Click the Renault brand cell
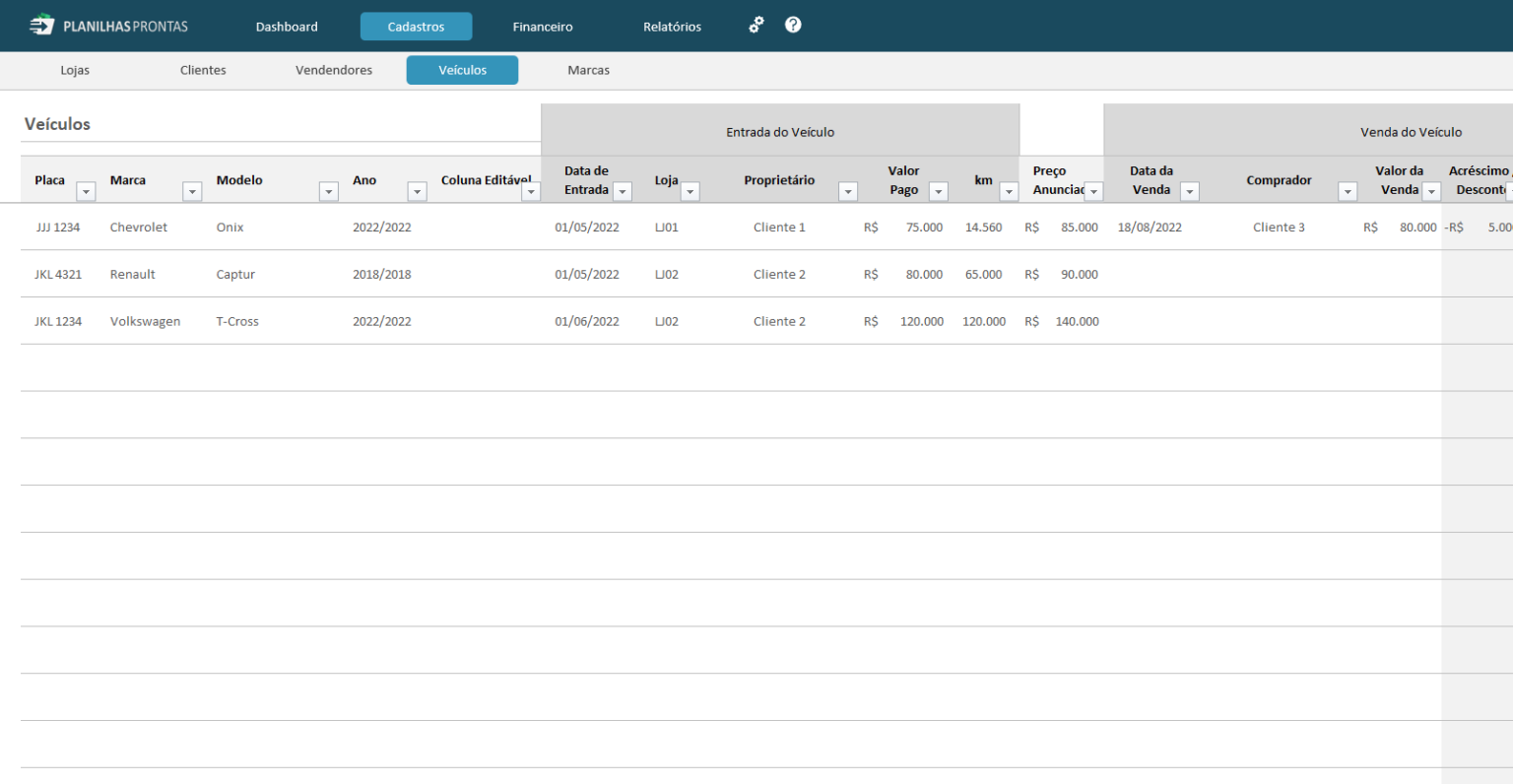The height and width of the screenshot is (784, 1513). click(133, 275)
